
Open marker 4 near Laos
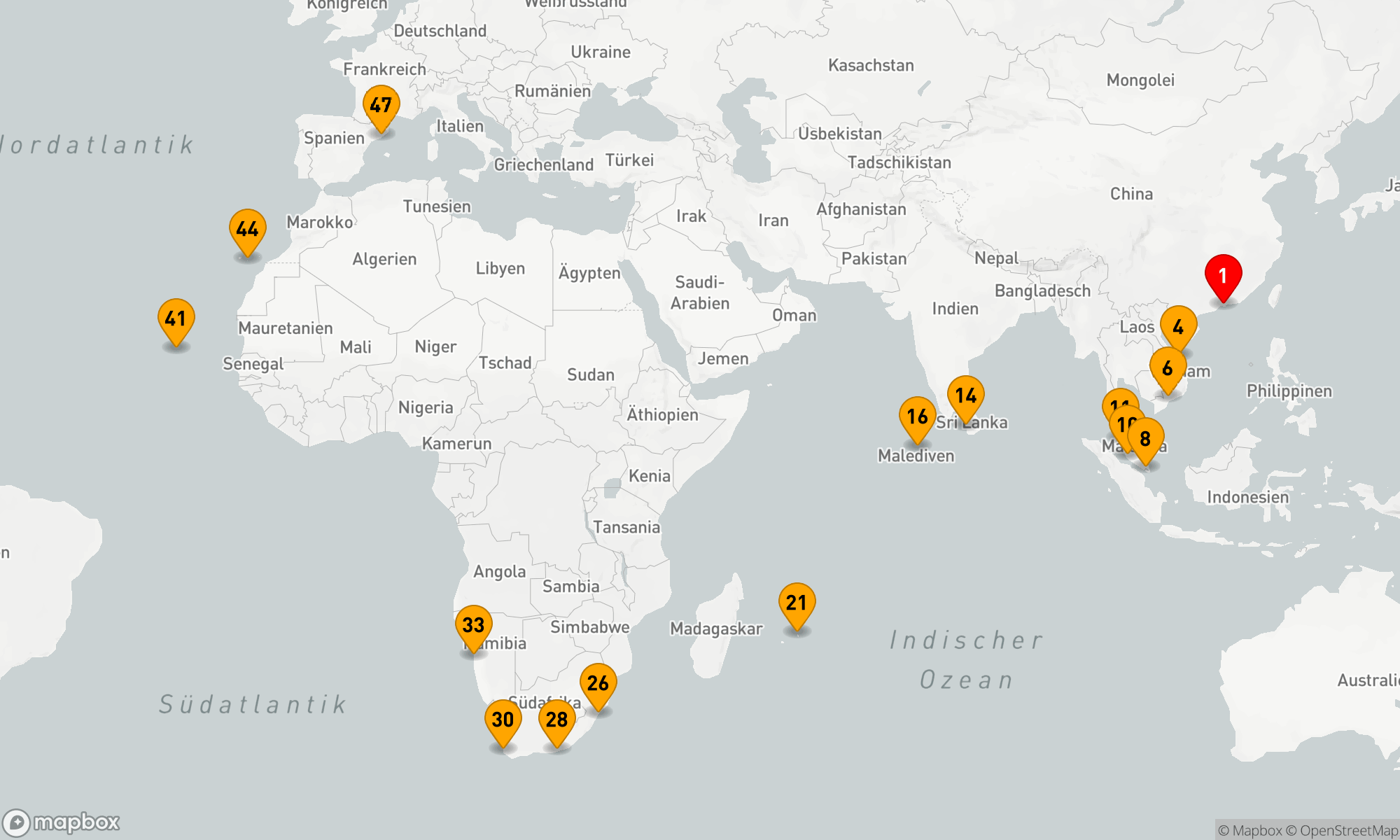point(1178,327)
